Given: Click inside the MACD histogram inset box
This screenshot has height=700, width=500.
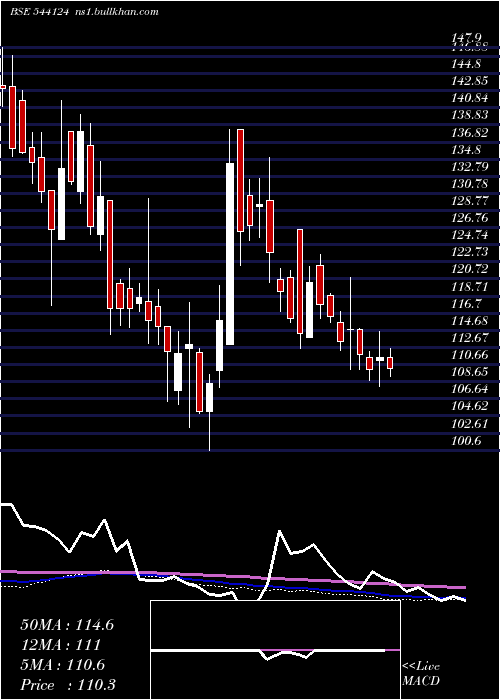Looking at the screenshot, I should point(275,650).
